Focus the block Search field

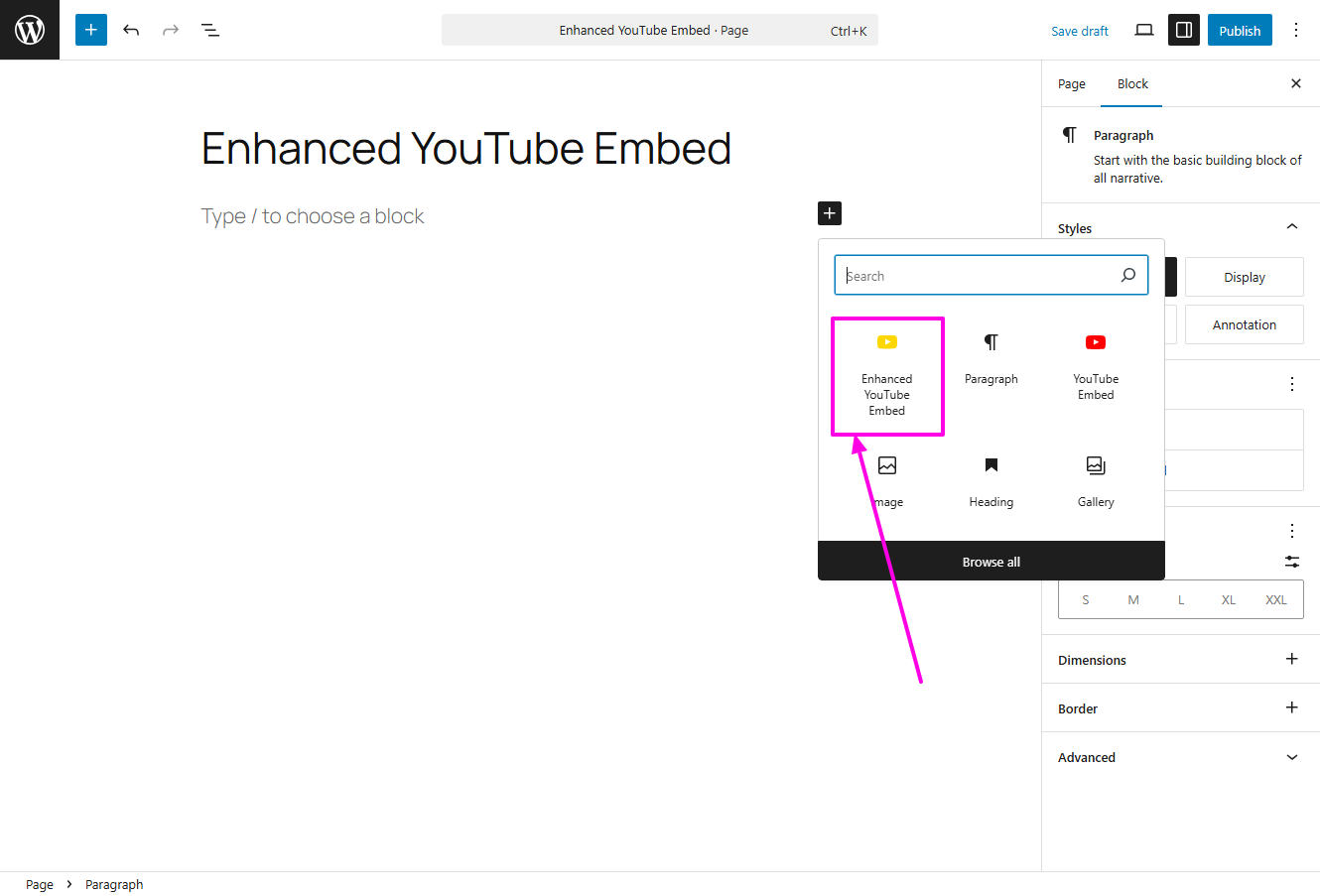[990, 275]
